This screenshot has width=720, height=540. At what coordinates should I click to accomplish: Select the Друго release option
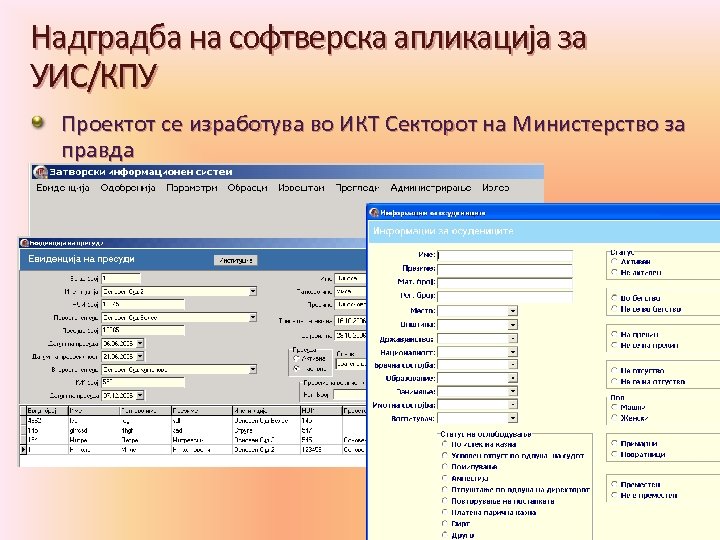444,535
